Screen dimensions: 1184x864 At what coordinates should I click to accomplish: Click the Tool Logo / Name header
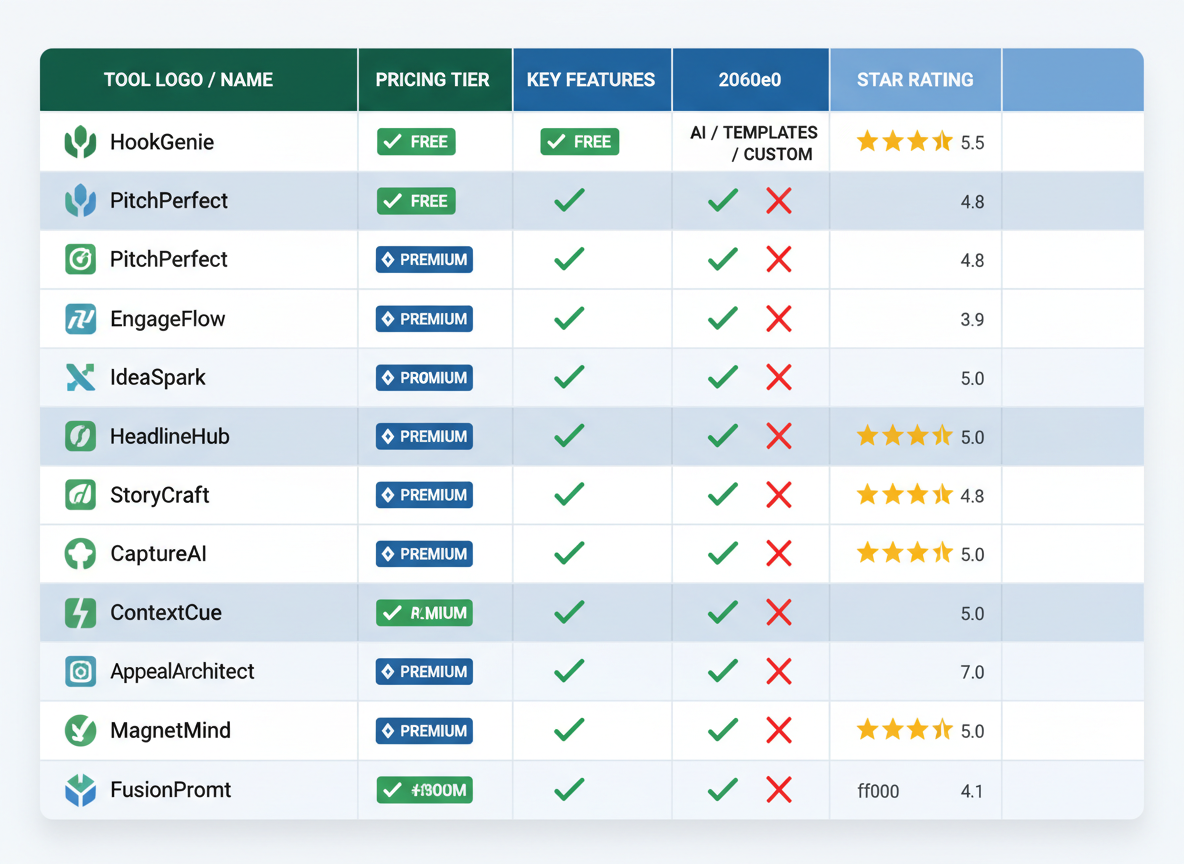[197, 79]
